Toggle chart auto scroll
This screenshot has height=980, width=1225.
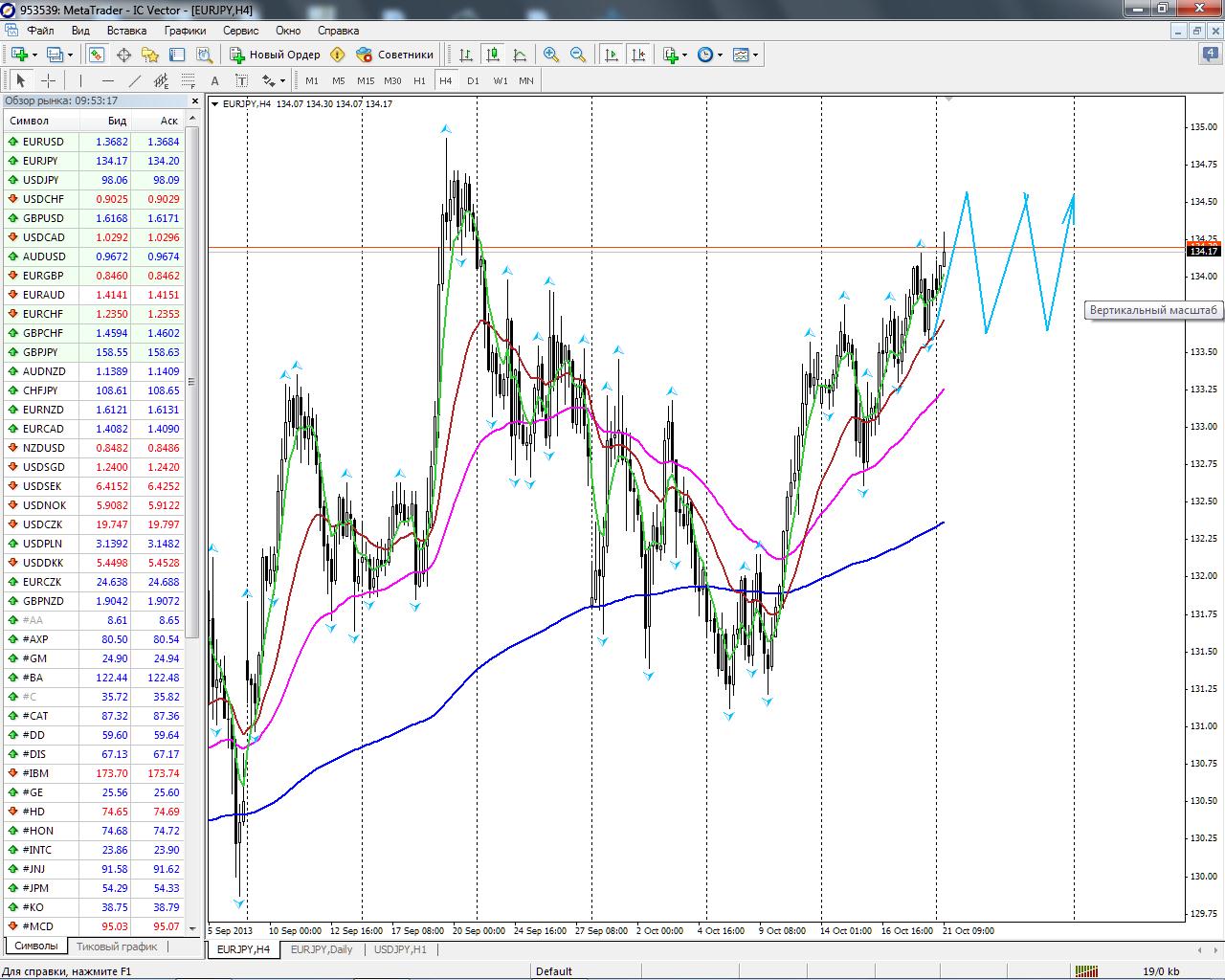(x=612, y=55)
